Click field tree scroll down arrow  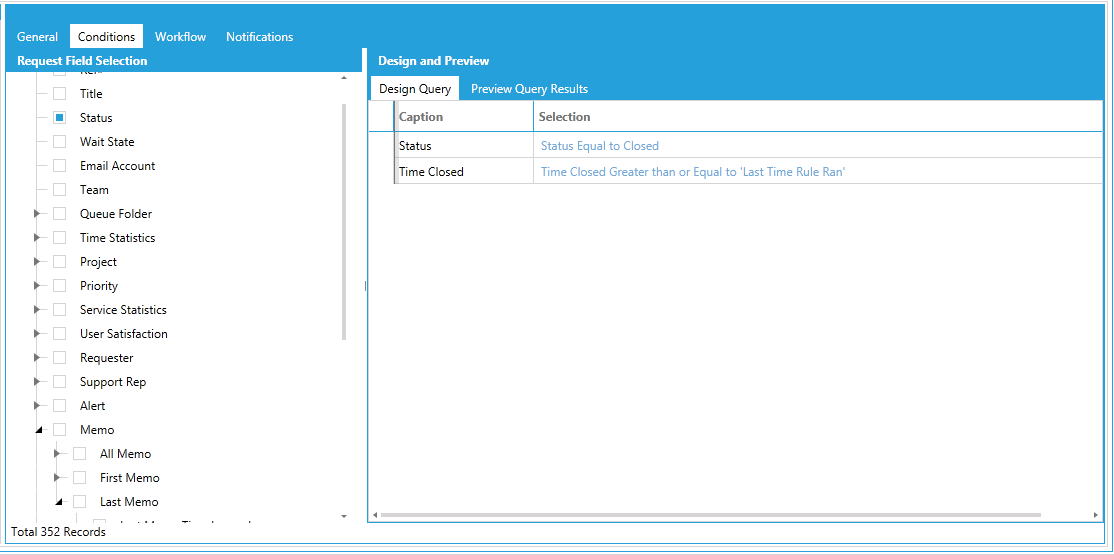coord(344,516)
